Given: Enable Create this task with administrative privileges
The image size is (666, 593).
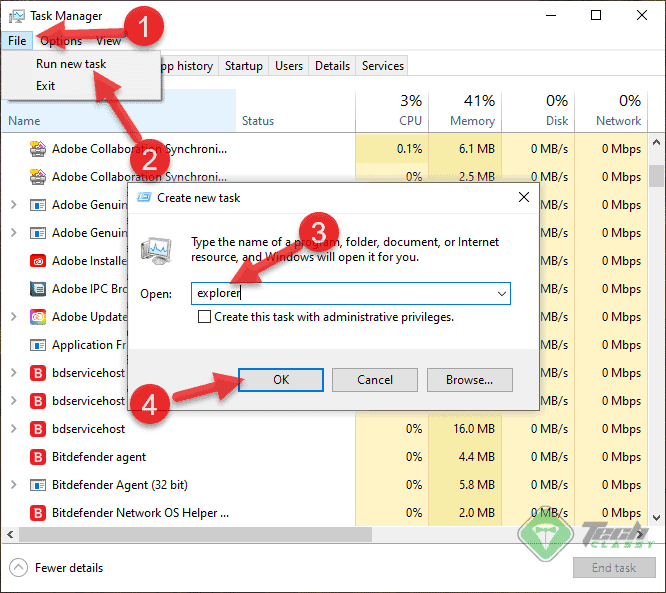Looking at the screenshot, I should coord(205,317).
